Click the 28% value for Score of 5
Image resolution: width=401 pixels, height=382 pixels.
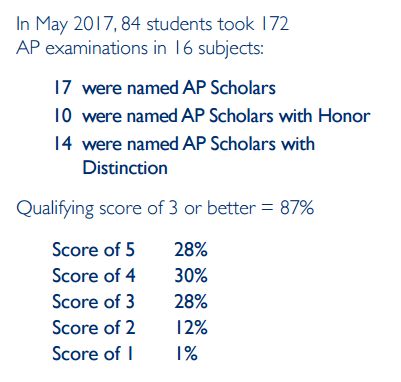point(191,250)
